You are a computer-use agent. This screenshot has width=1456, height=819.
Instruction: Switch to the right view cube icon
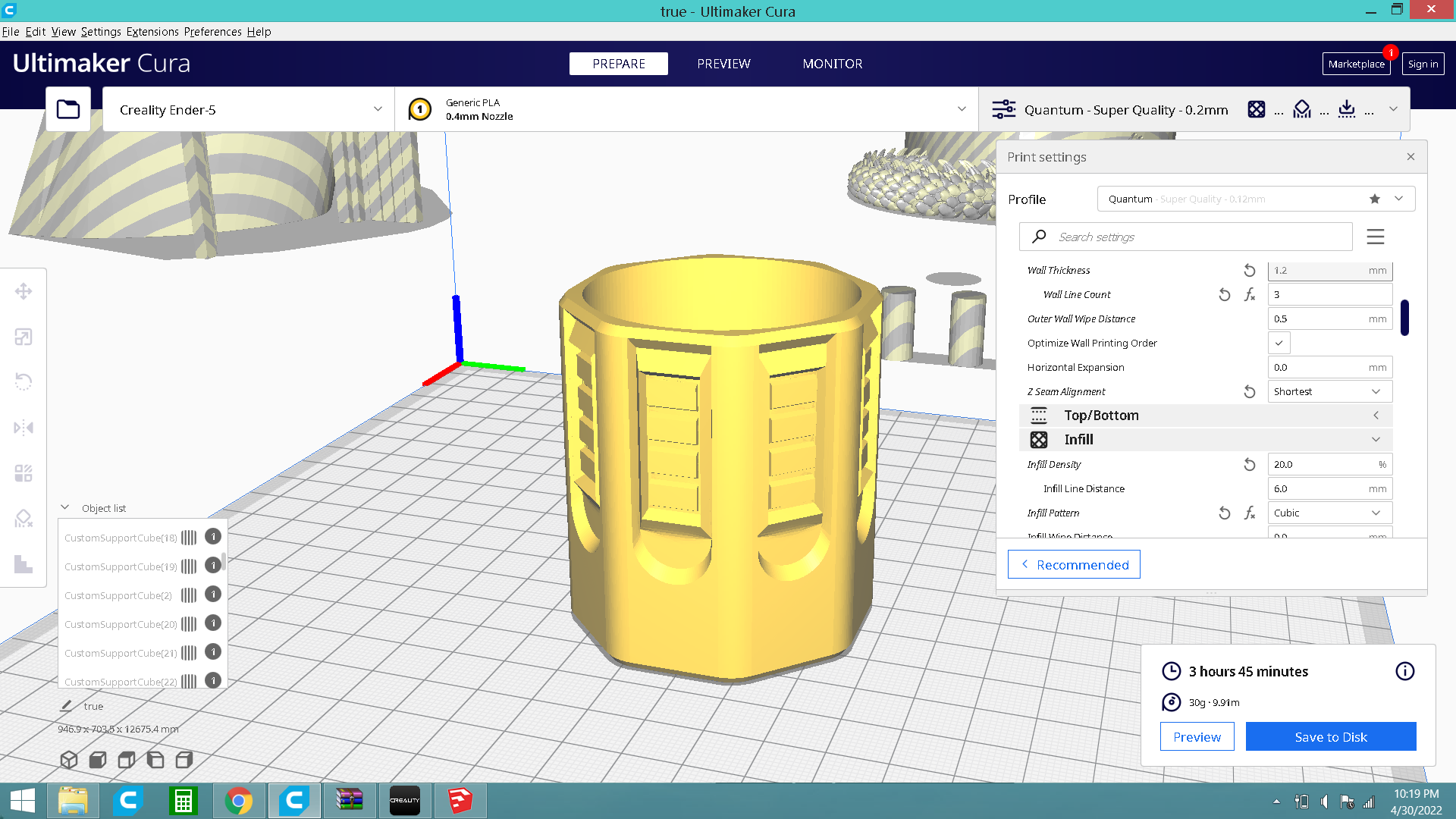tap(184, 760)
